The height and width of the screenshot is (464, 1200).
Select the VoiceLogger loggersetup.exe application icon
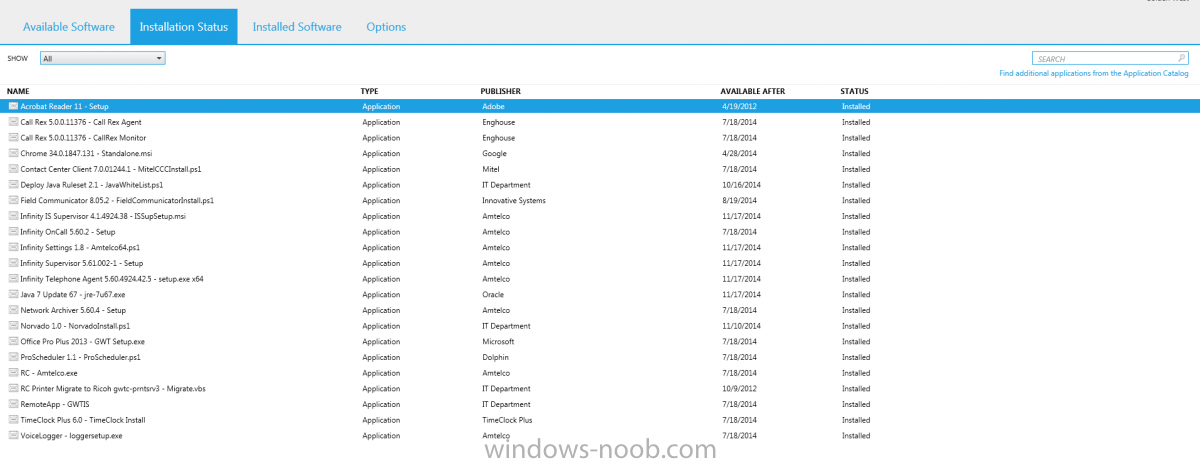13,435
